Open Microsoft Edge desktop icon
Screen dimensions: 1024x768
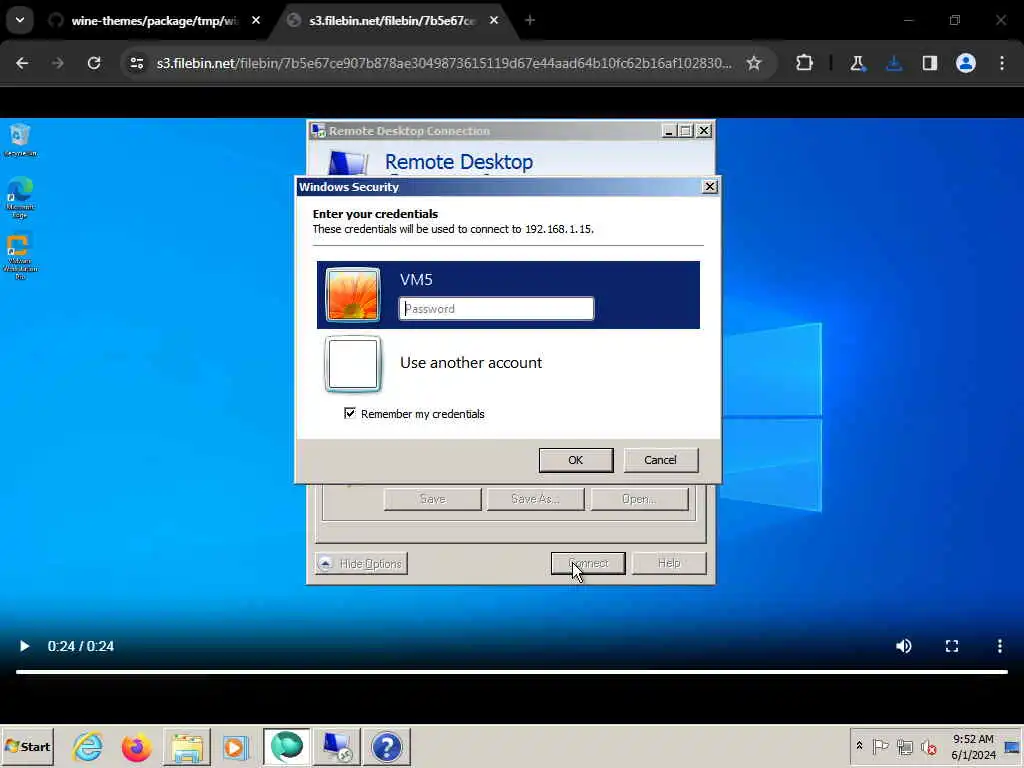pos(20,197)
